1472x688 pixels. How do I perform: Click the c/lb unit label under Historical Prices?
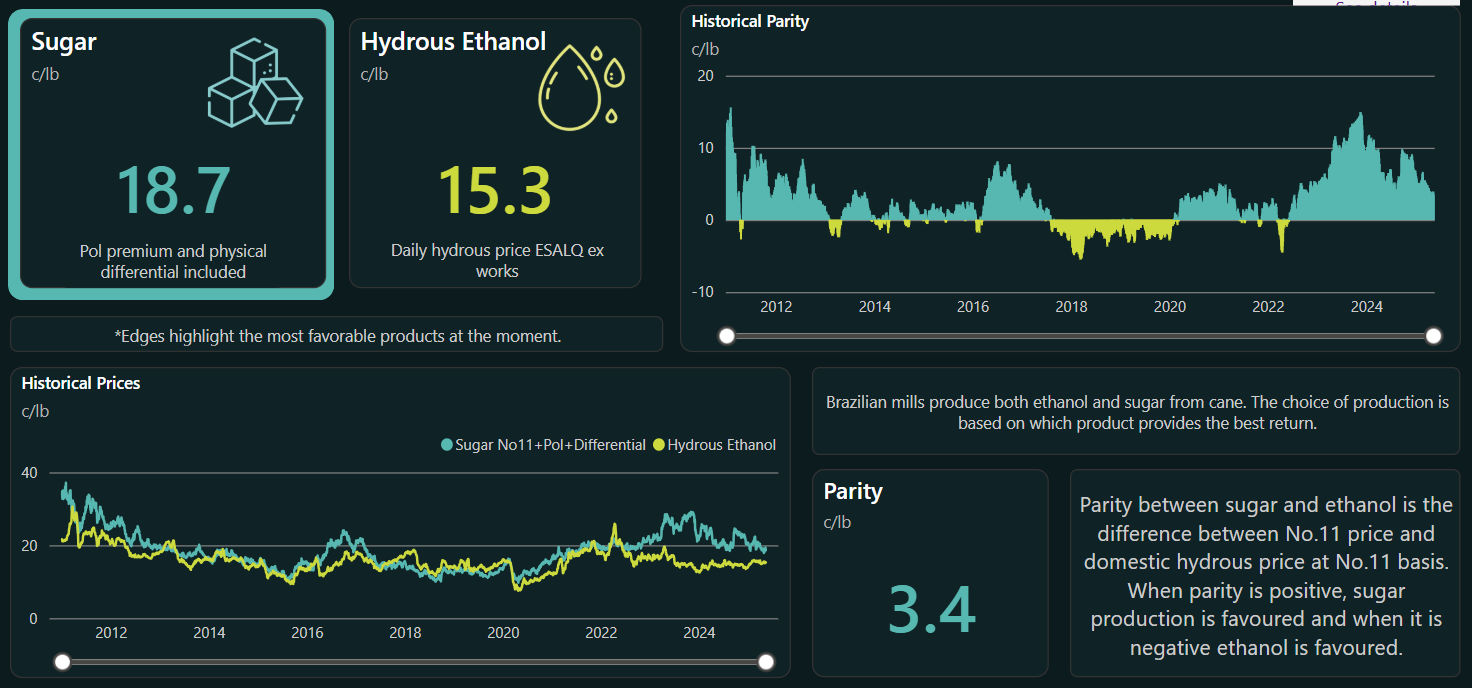click(x=36, y=411)
